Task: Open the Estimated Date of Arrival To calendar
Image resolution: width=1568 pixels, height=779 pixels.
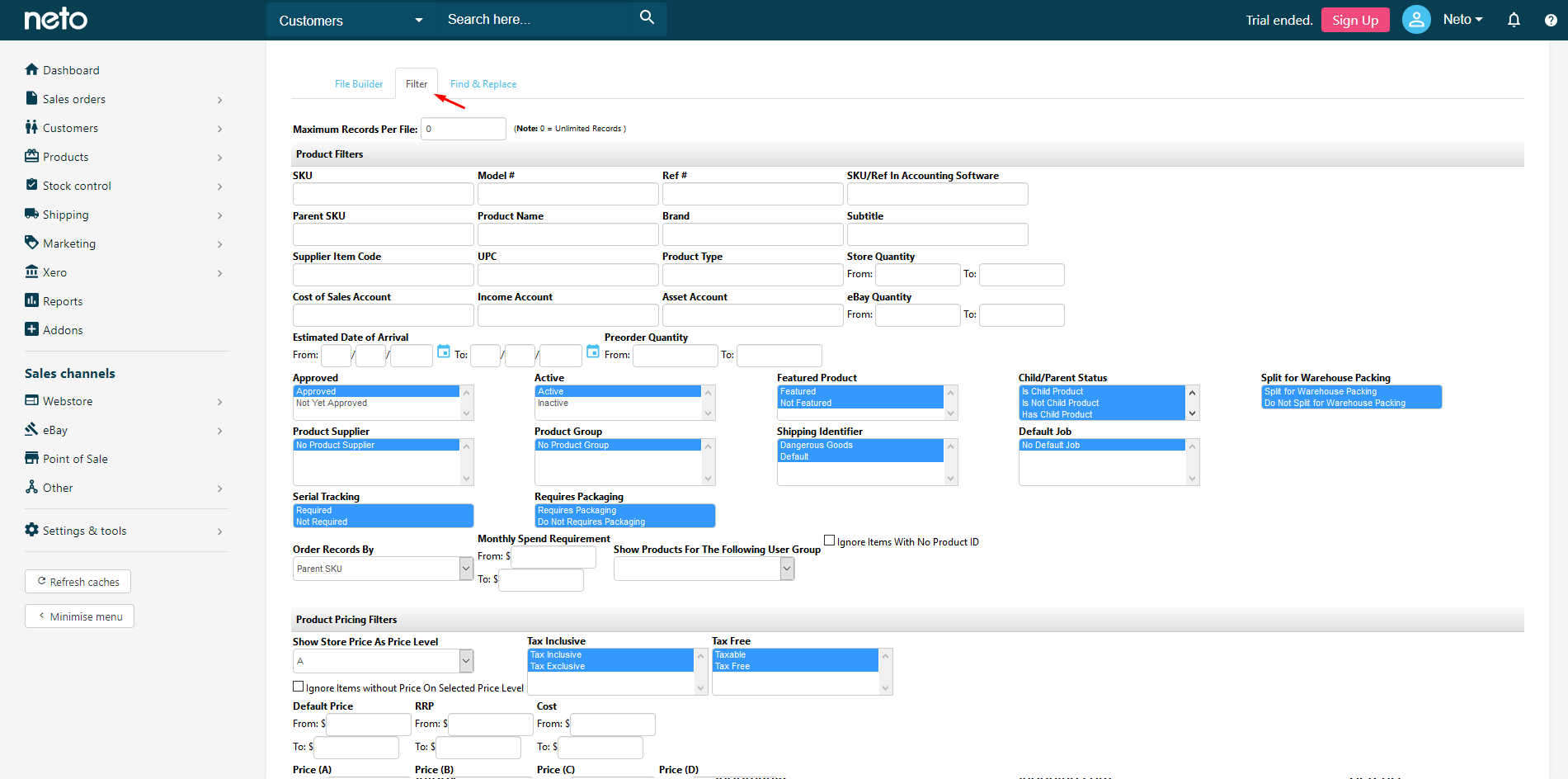Action: click(x=593, y=352)
